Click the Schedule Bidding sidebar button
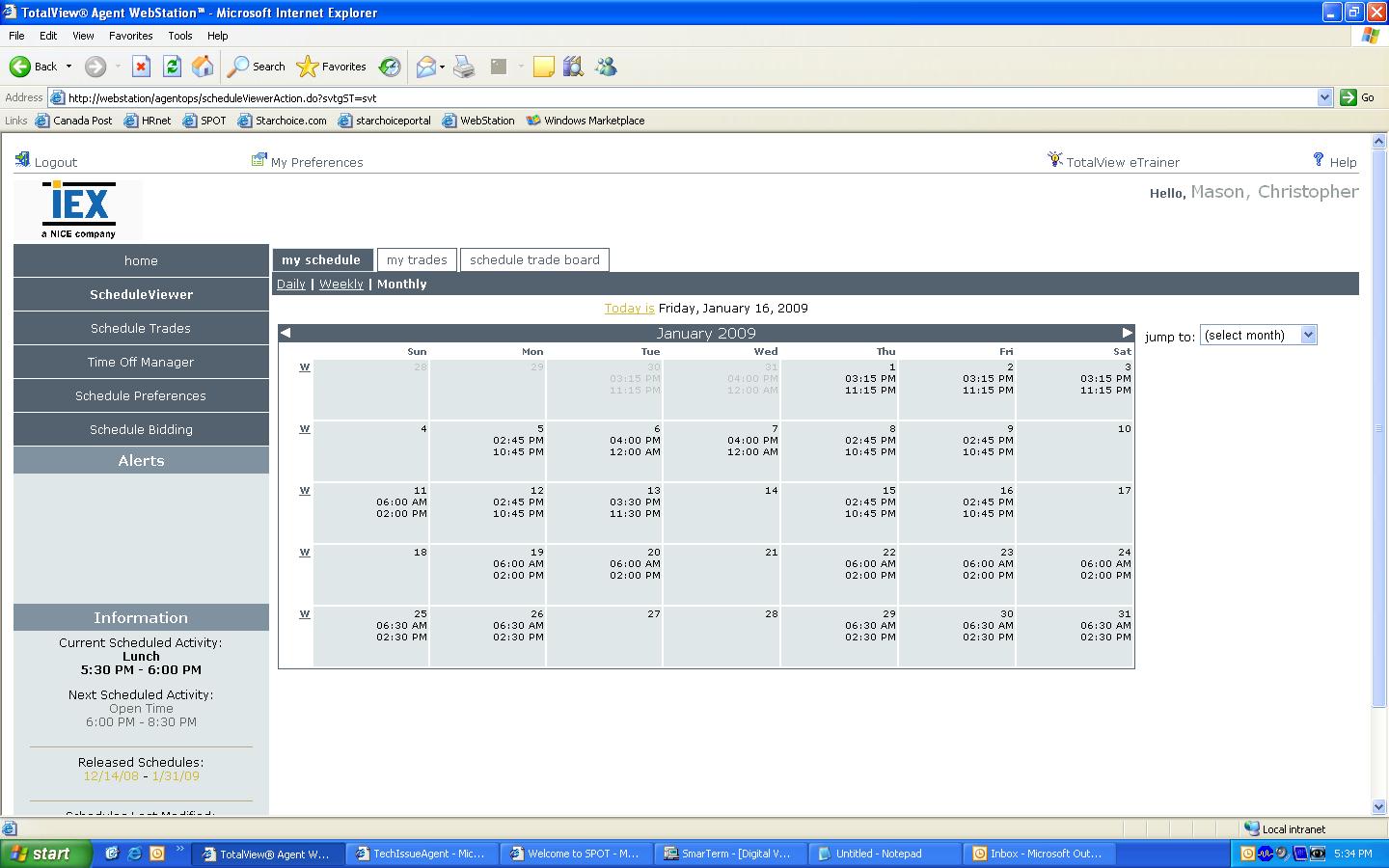The height and width of the screenshot is (868, 1389). coord(141,429)
